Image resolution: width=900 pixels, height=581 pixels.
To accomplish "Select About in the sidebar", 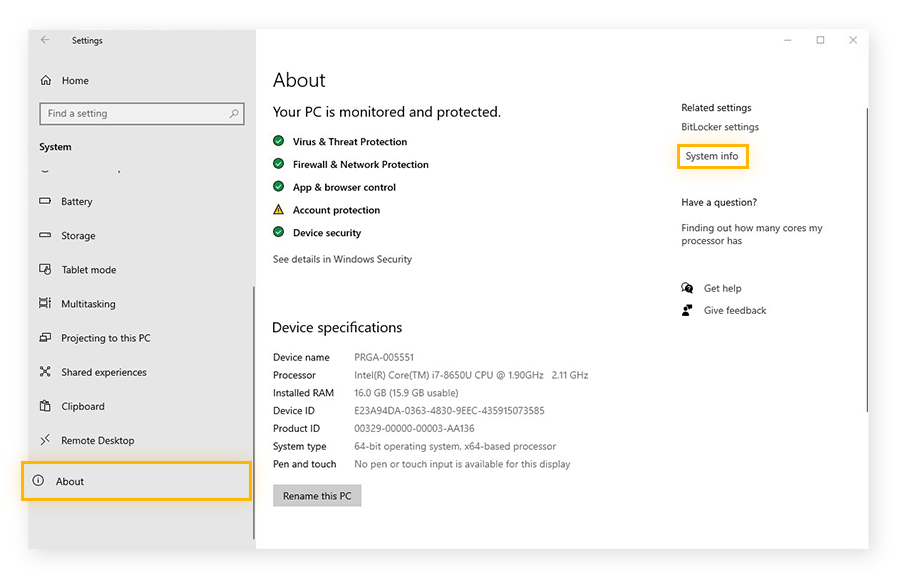I will pos(70,481).
